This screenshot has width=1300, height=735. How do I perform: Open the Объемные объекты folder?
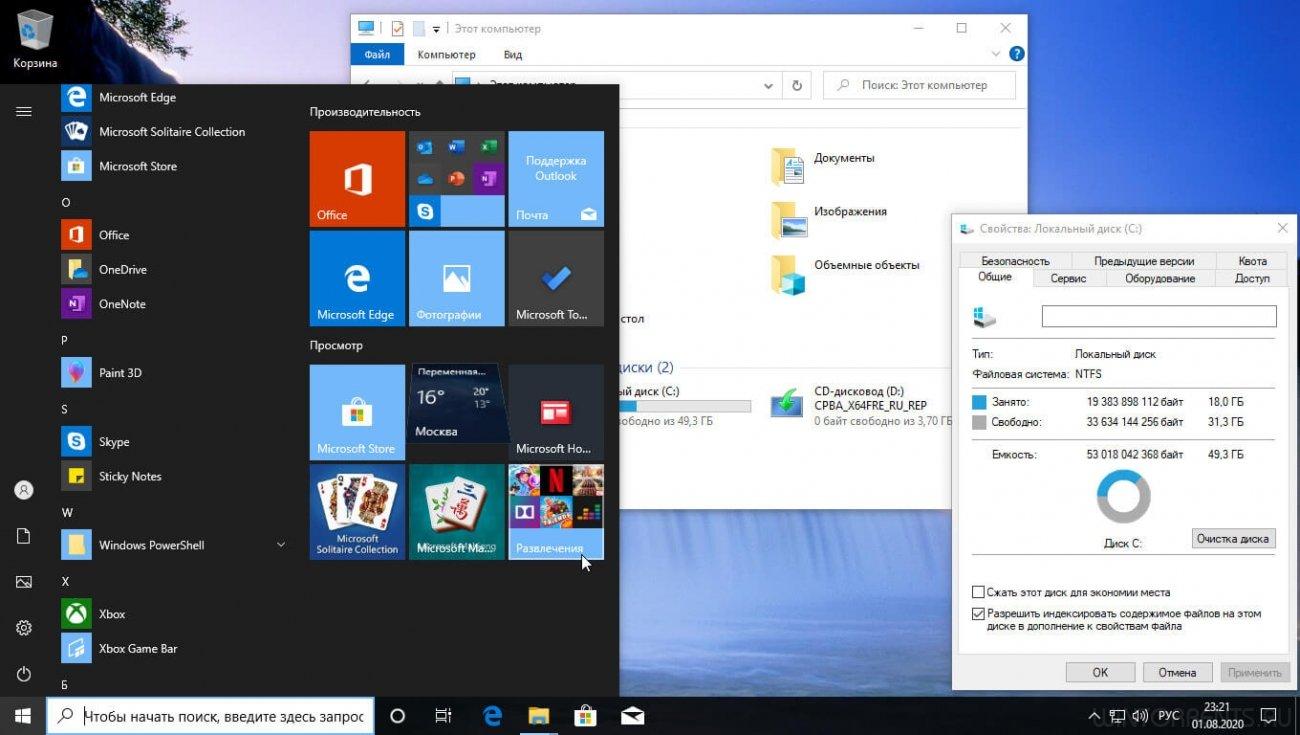coord(846,273)
